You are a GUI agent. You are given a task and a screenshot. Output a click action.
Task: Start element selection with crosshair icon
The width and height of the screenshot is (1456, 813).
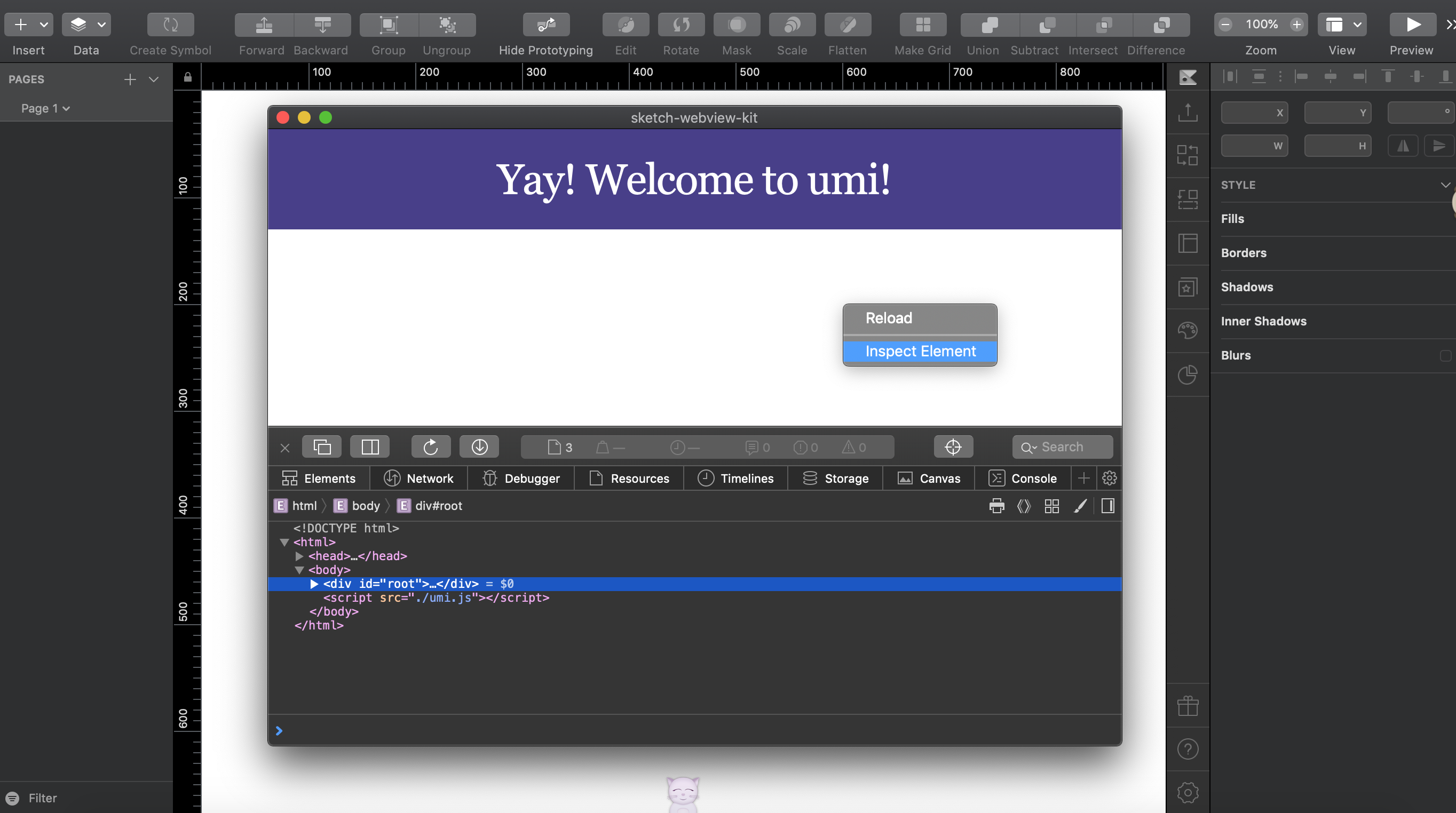click(953, 447)
